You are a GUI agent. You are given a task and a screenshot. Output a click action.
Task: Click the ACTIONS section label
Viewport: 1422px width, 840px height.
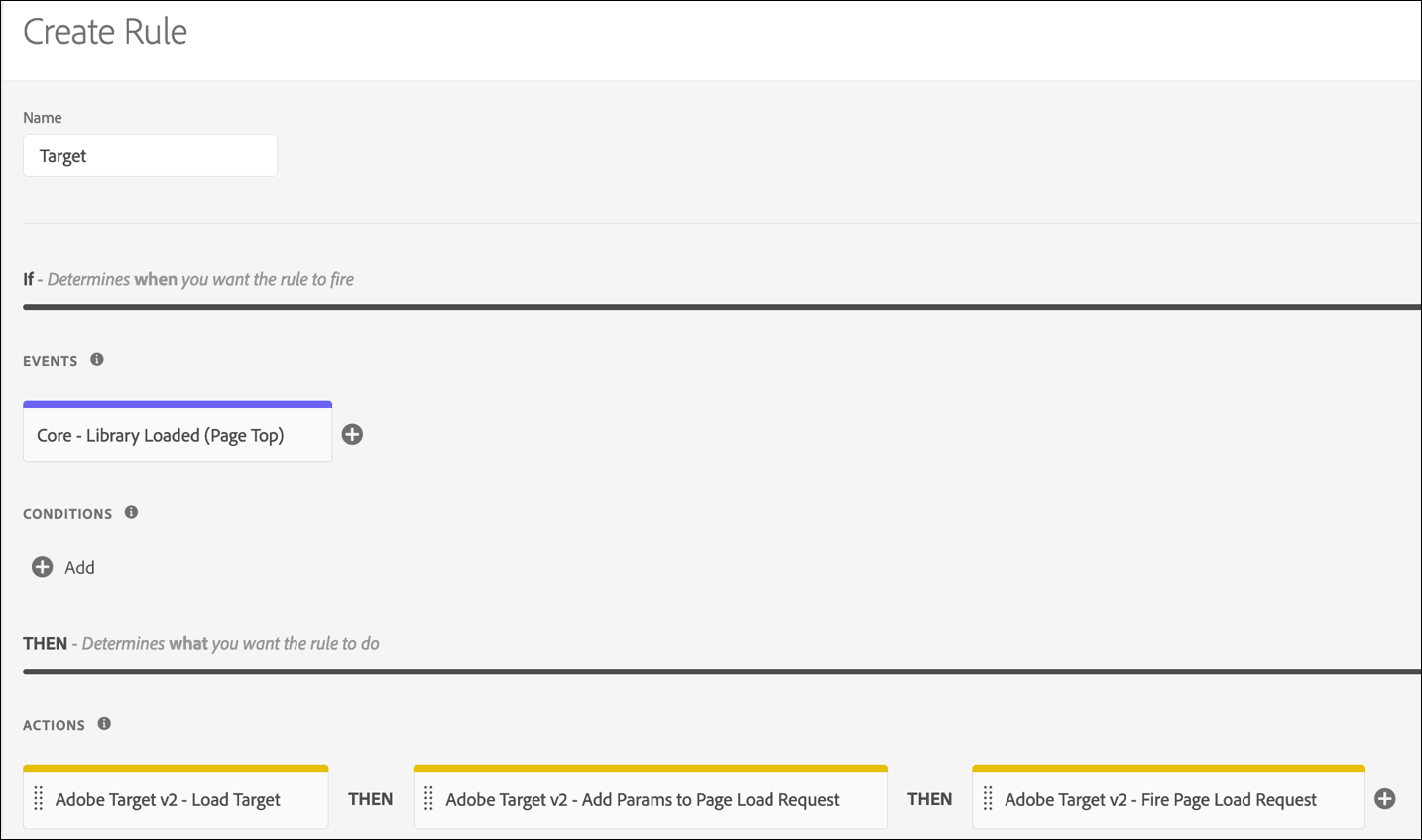[54, 725]
